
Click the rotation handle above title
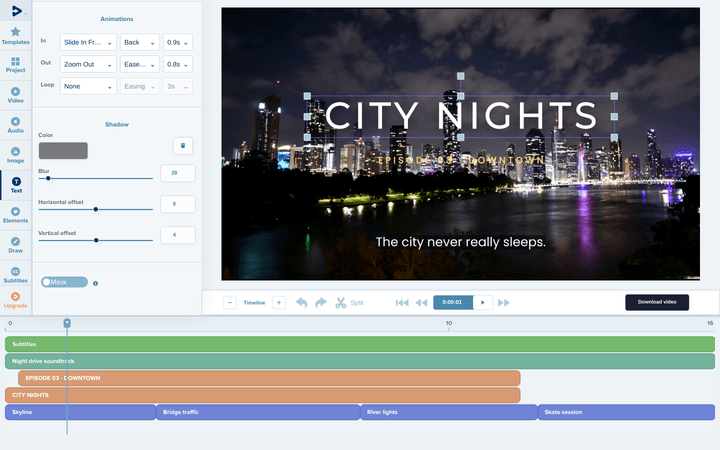461,76
